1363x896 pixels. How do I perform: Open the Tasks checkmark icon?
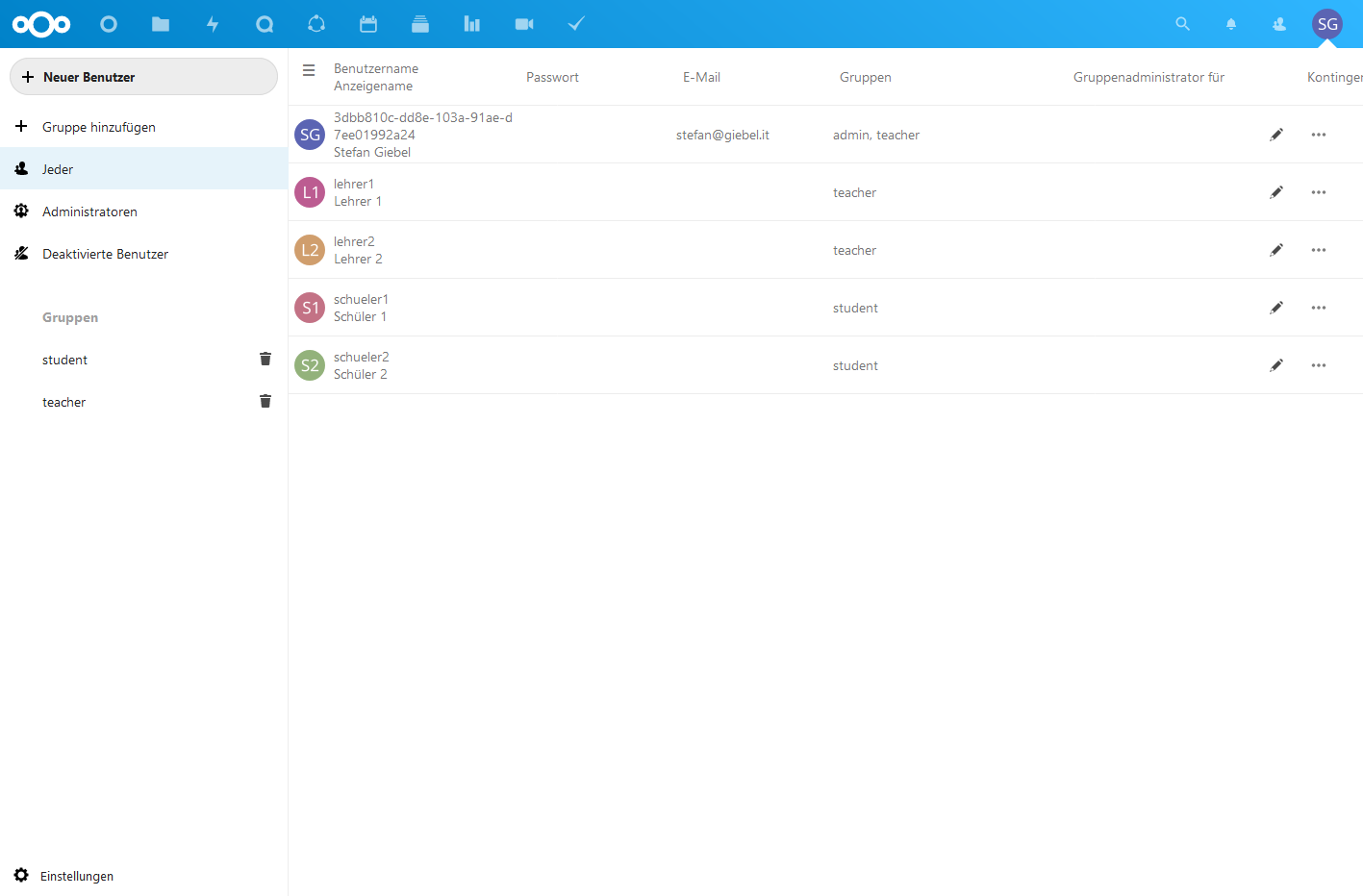click(576, 24)
